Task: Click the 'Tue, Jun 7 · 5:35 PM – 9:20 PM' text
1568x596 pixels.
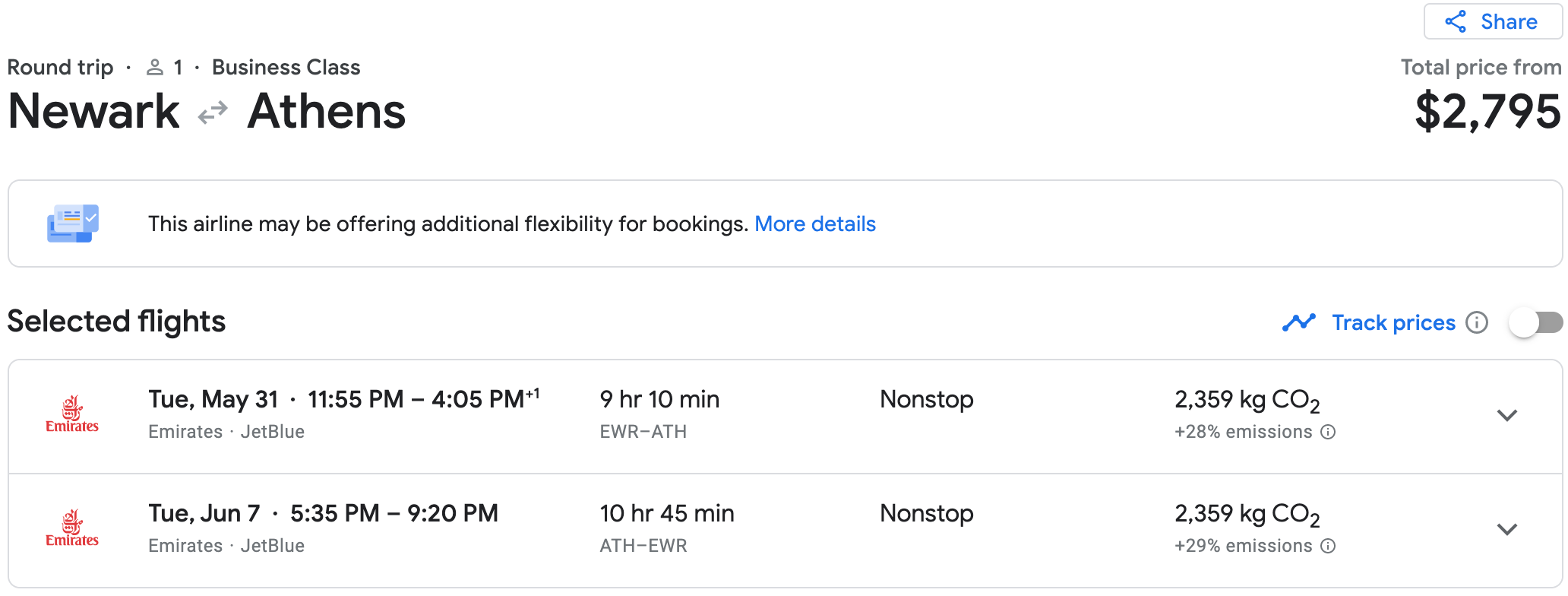Action: (324, 513)
